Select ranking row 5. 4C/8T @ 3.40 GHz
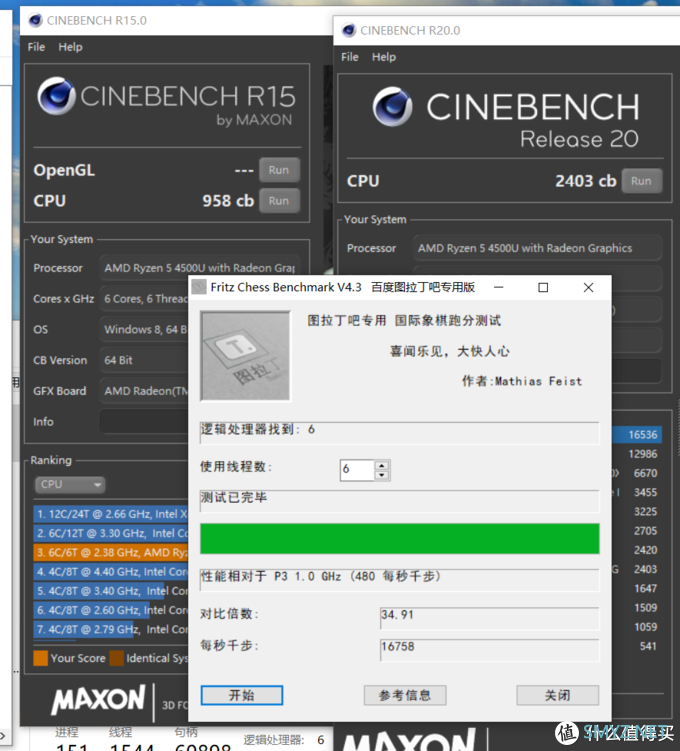Viewport: 680px width, 751px height. [111, 591]
